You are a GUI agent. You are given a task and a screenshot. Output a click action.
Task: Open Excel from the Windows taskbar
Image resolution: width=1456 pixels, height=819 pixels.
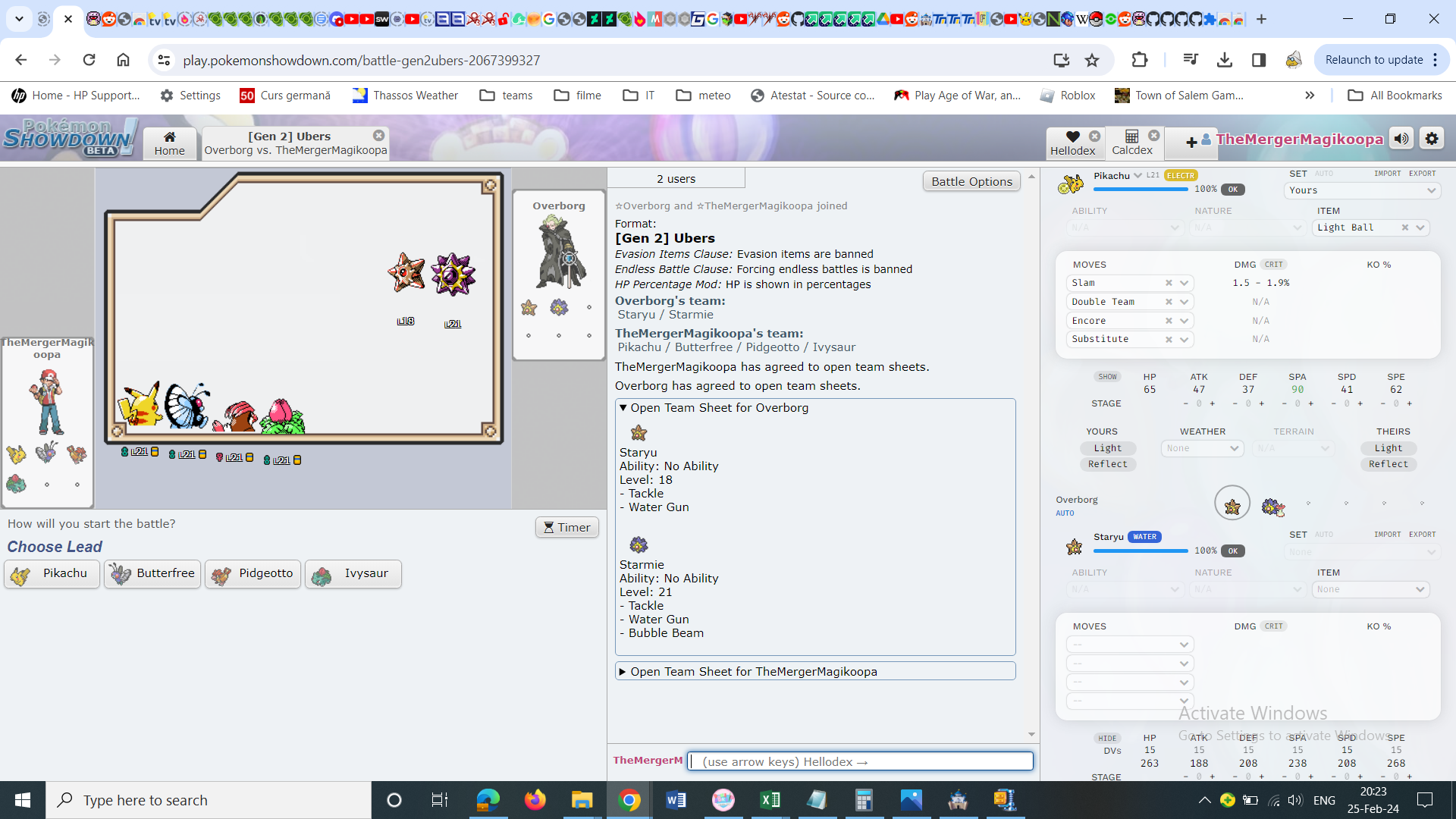click(770, 800)
